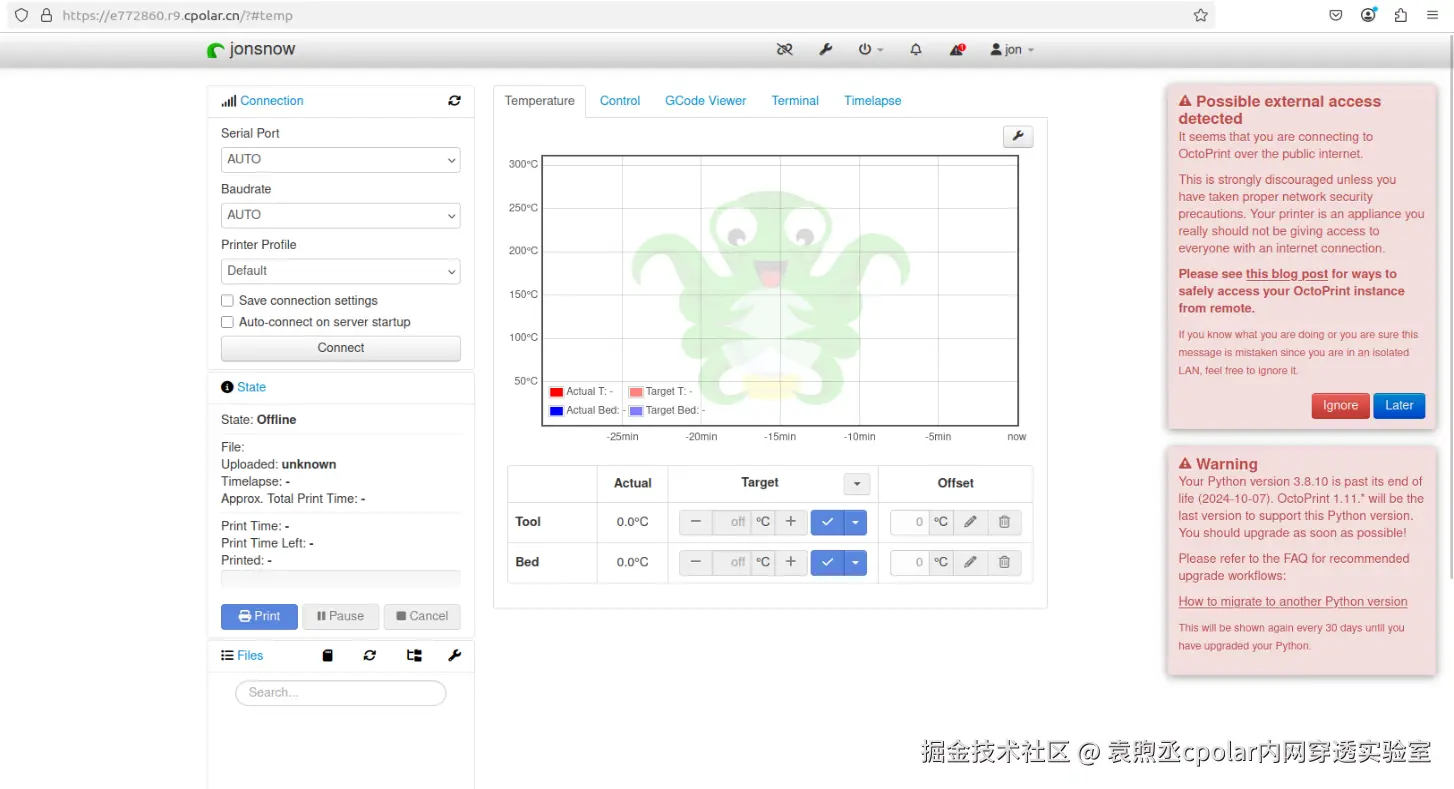
Task: Open Printer Profile dropdown
Action: coord(341,271)
